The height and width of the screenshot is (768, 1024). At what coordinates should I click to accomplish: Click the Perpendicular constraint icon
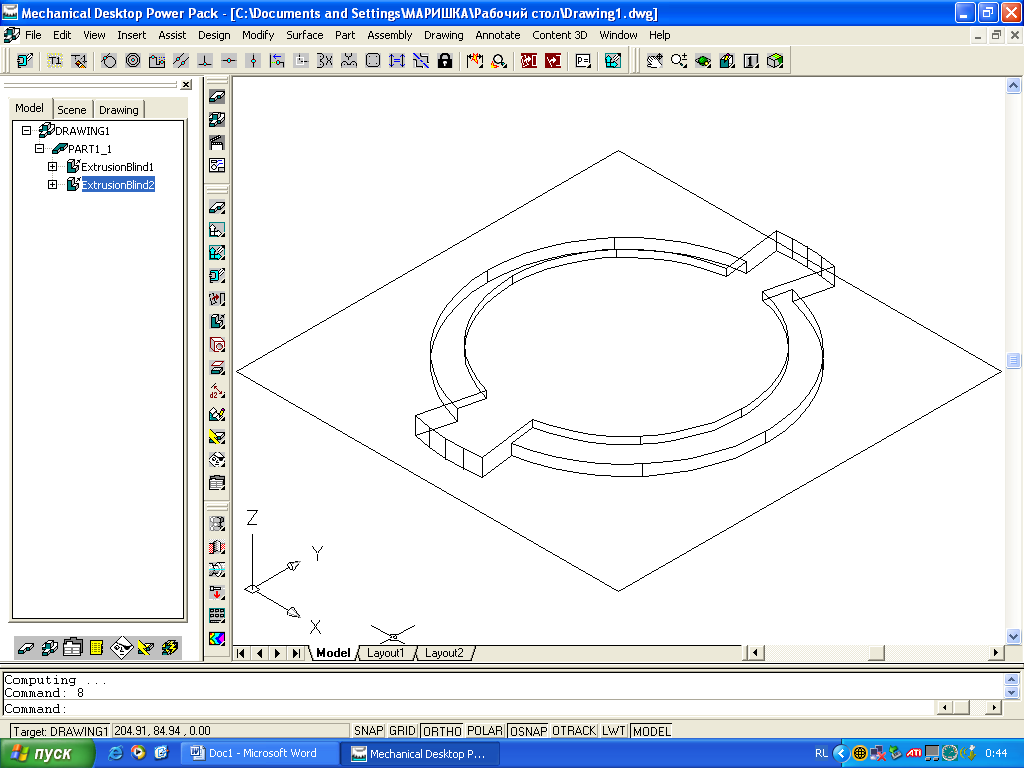pos(205,61)
